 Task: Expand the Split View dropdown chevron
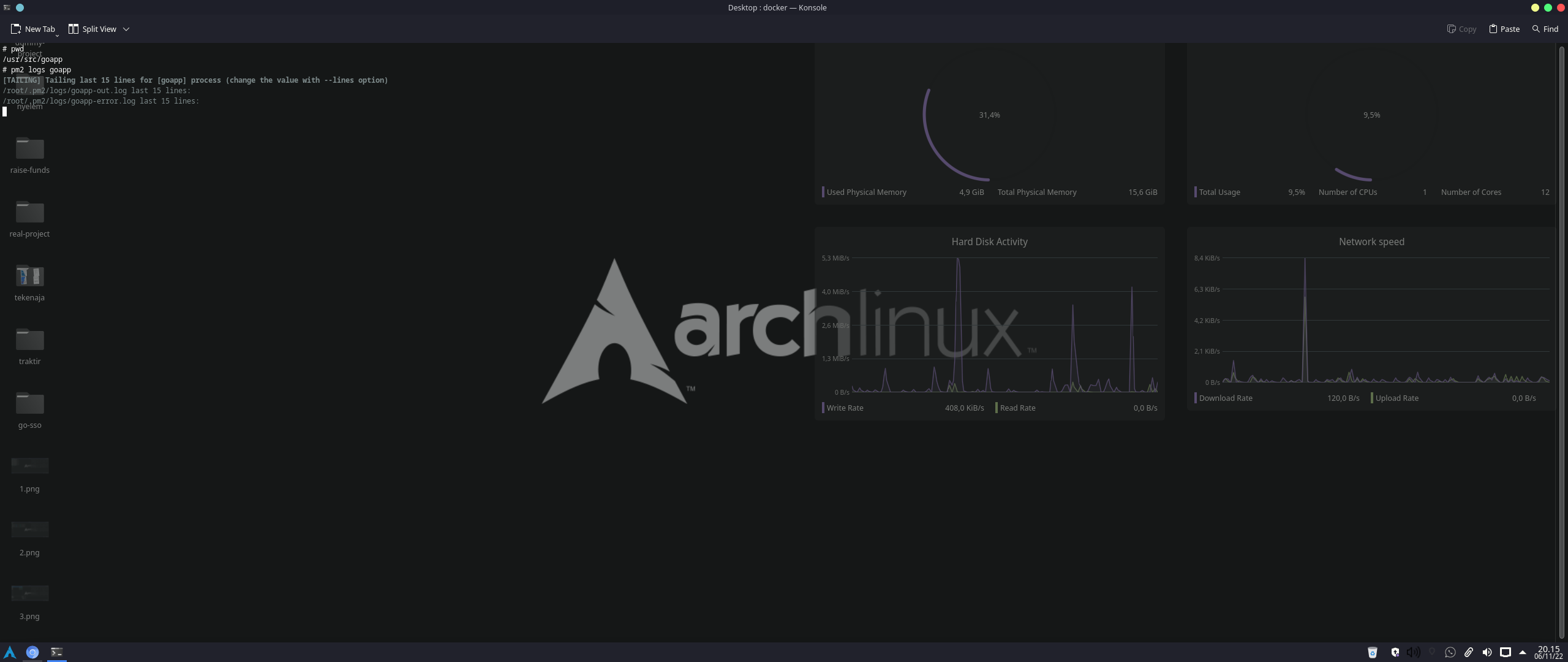pyautogui.click(x=126, y=29)
